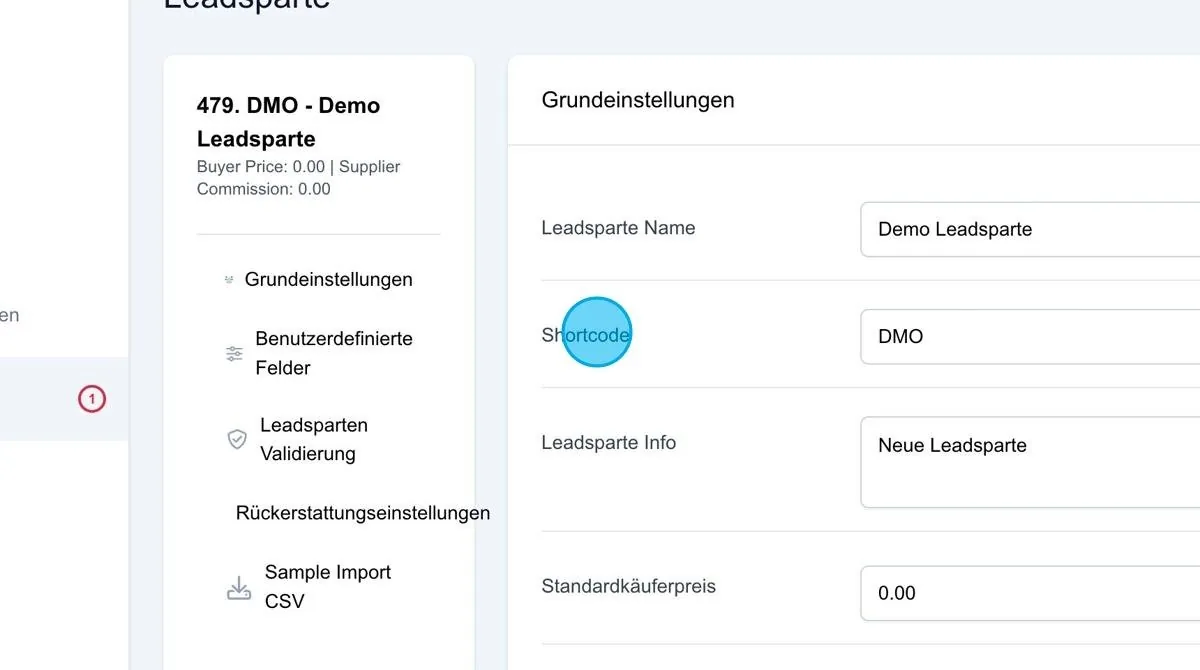Click the small icon beside Grundeinstellungen menu item
Screen dimensions: 1200x670
click(229, 280)
